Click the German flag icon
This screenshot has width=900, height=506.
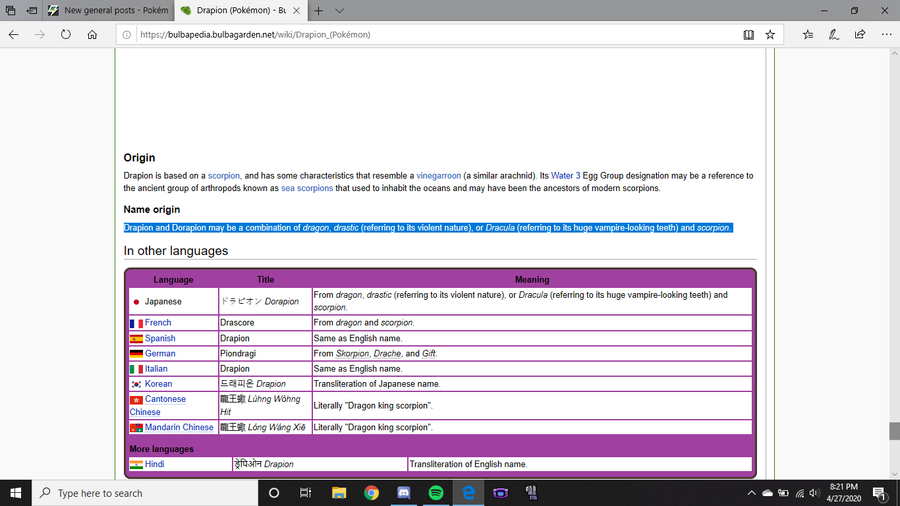[136, 354]
